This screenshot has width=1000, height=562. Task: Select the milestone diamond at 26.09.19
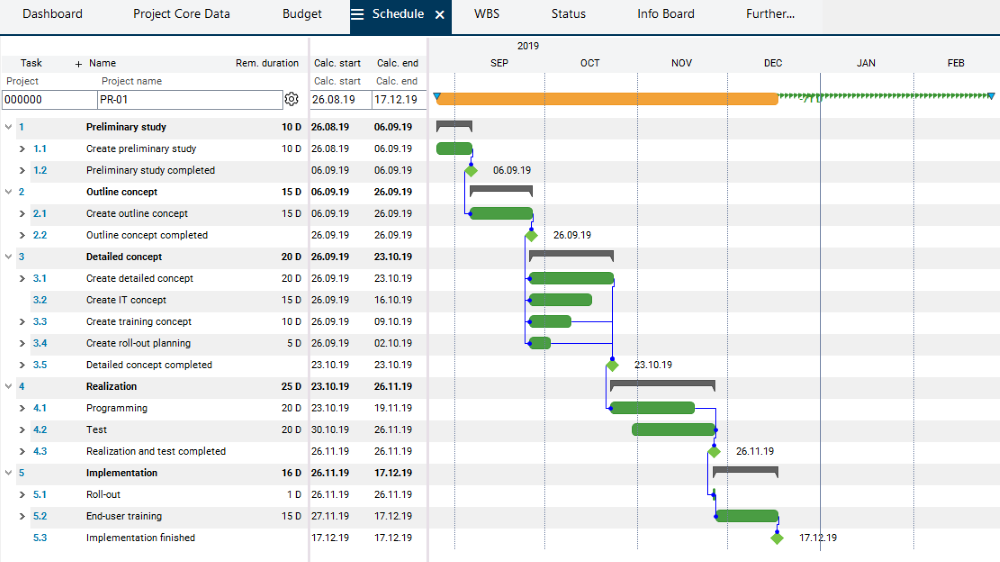531,236
